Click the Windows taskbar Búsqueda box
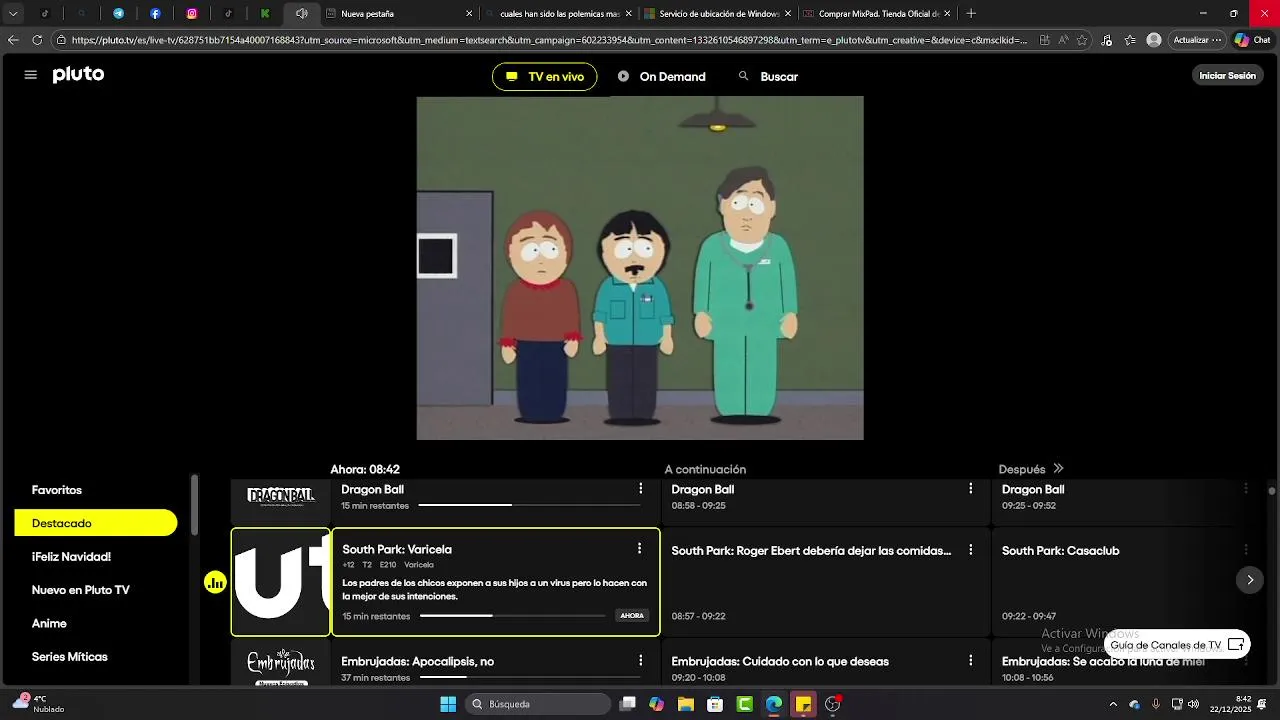 pyautogui.click(x=540, y=704)
